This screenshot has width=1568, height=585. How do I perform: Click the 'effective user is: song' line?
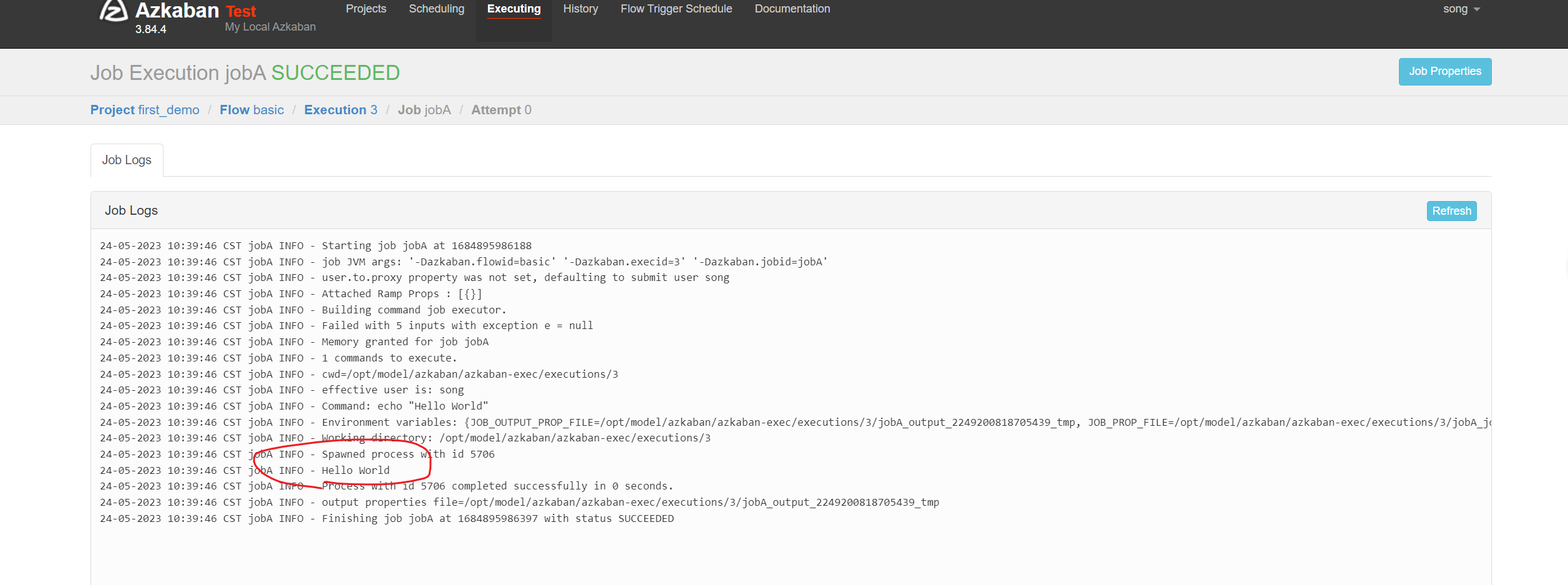click(x=282, y=390)
